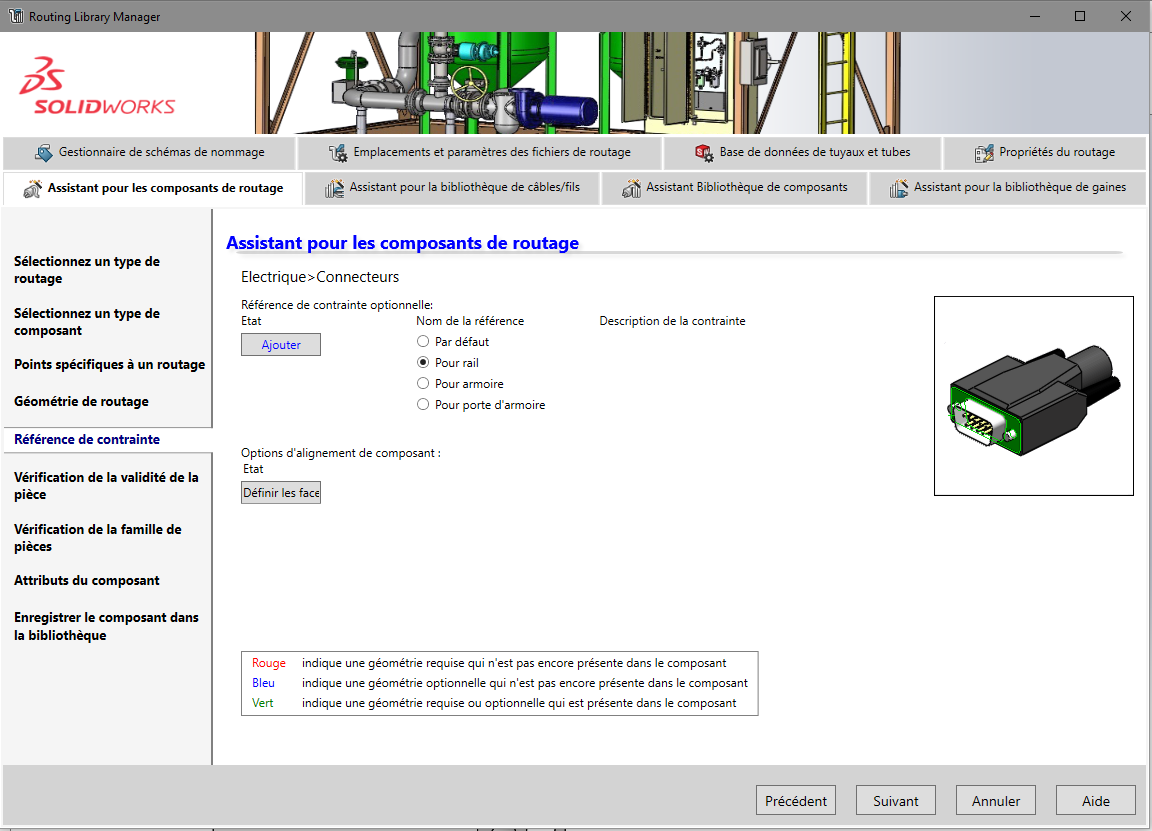This screenshot has height=831, width=1152.
Task: Select the Par défaut radio option
Action: [423, 342]
